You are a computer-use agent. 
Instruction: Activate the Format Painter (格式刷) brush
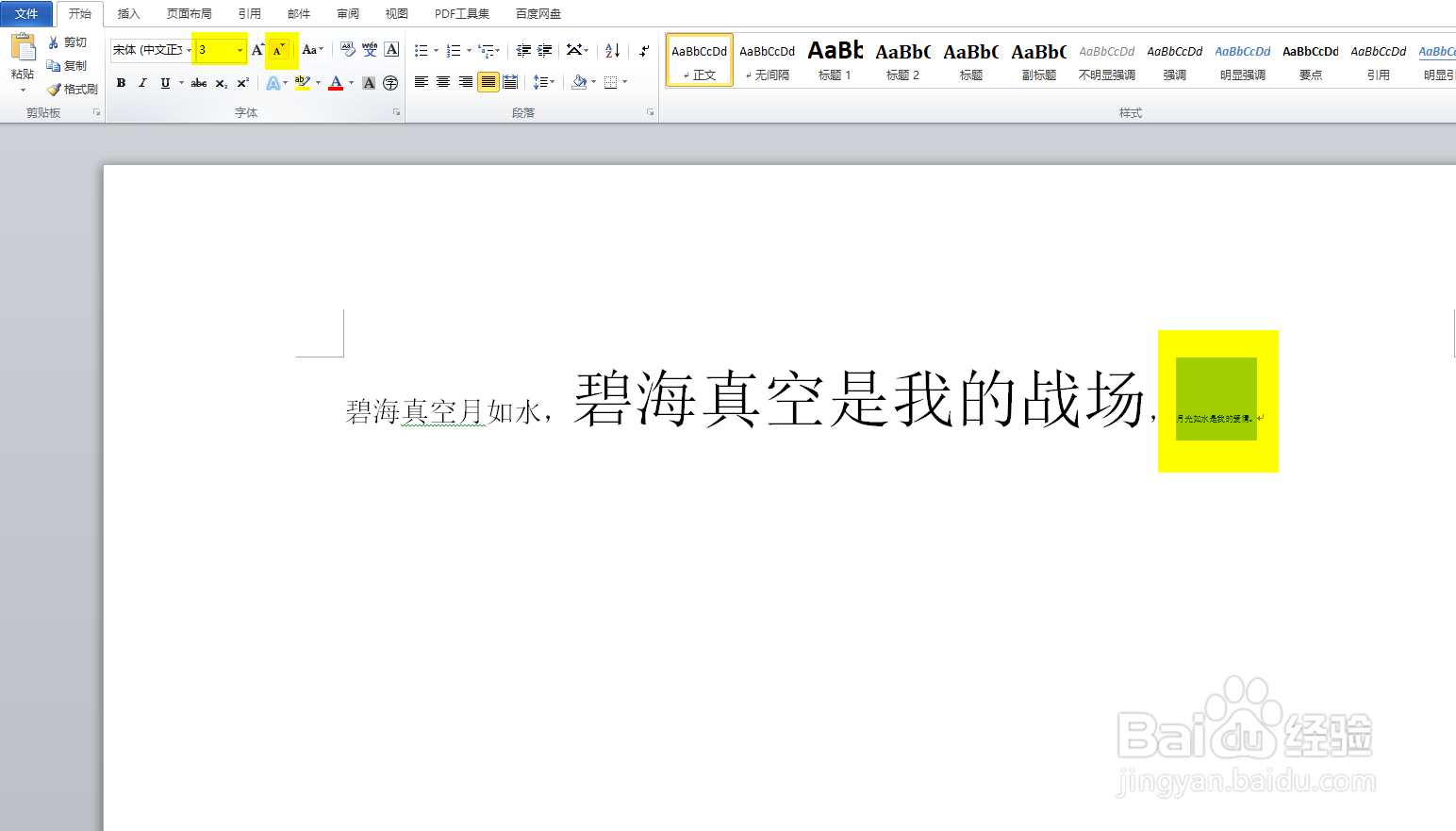73,90
